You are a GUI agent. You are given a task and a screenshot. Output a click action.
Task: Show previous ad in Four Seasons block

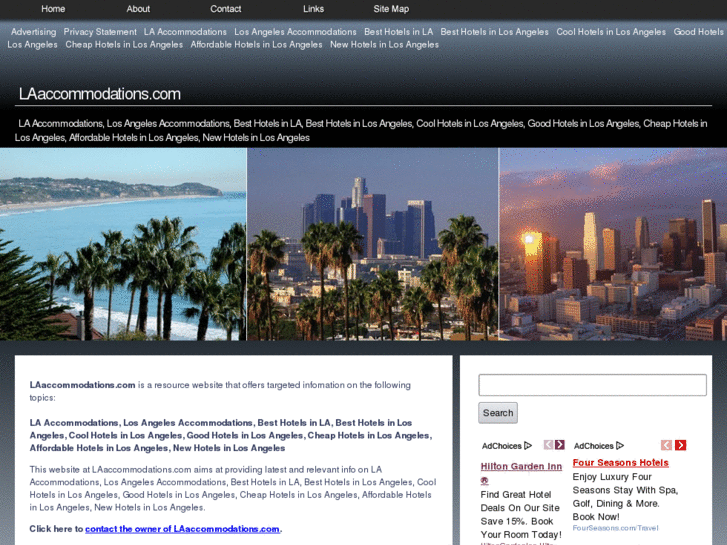point(666,445)
